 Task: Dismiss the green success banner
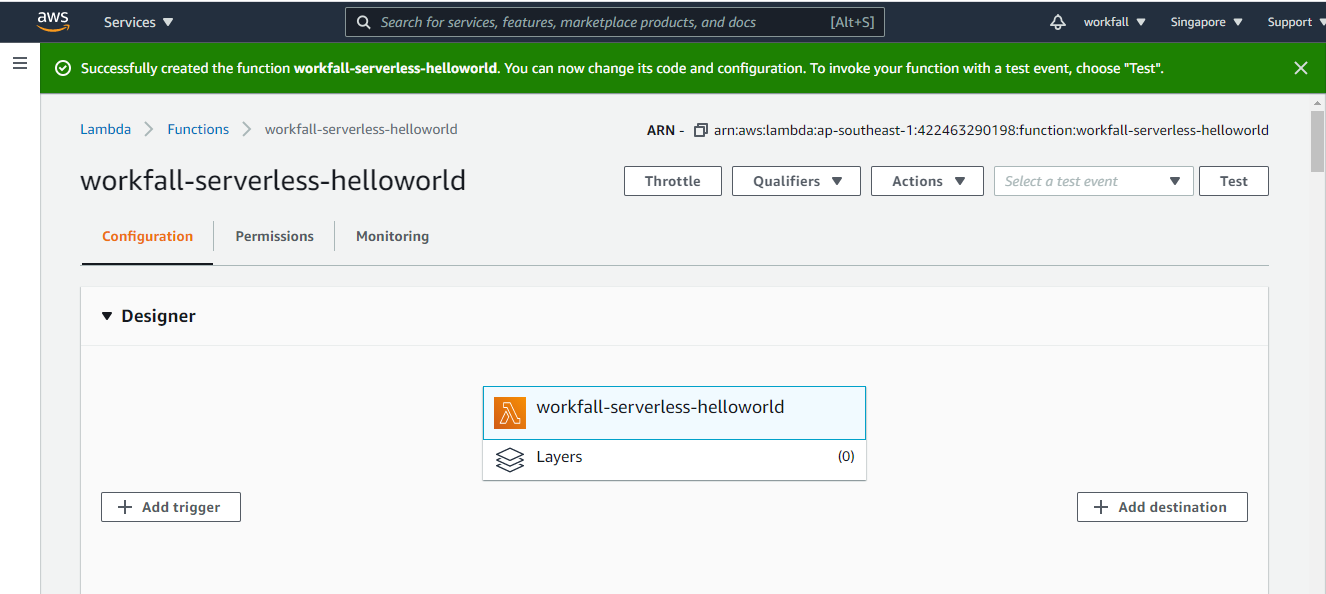click(x=1300, y=68)
